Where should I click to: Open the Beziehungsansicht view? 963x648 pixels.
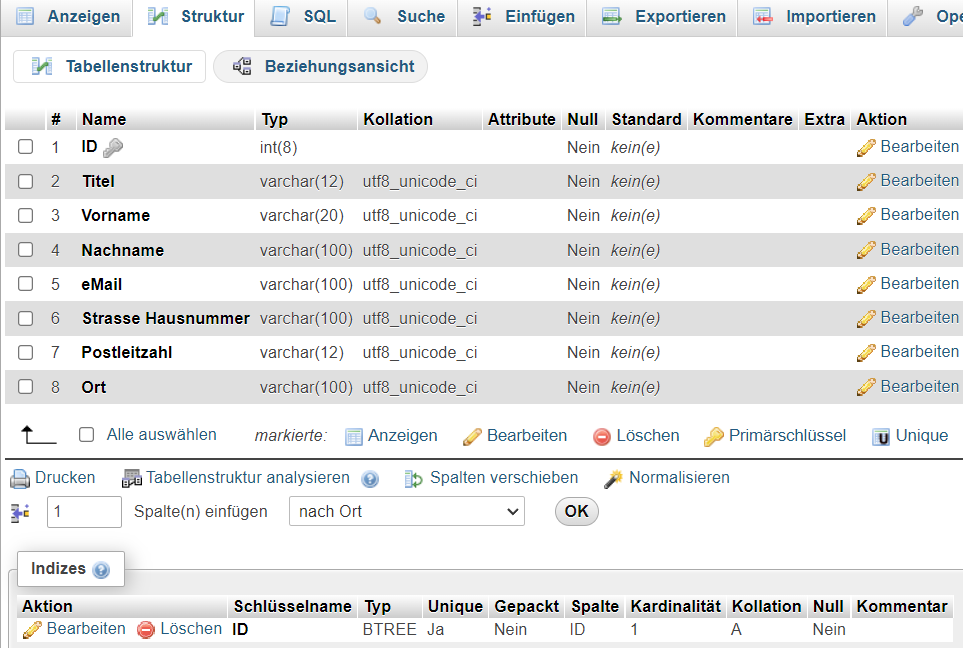321,67
